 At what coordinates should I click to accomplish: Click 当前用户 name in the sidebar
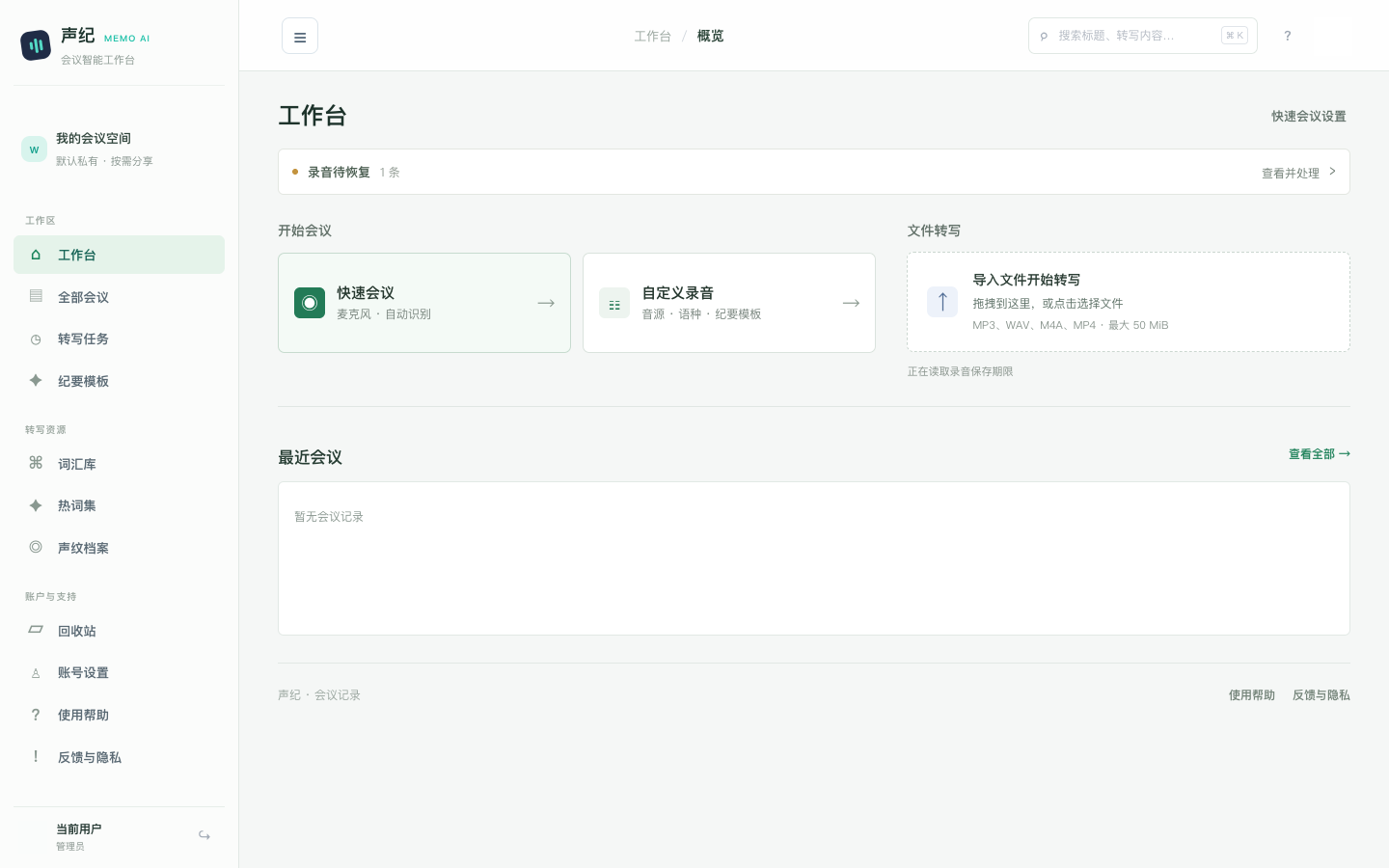(79, 828)
